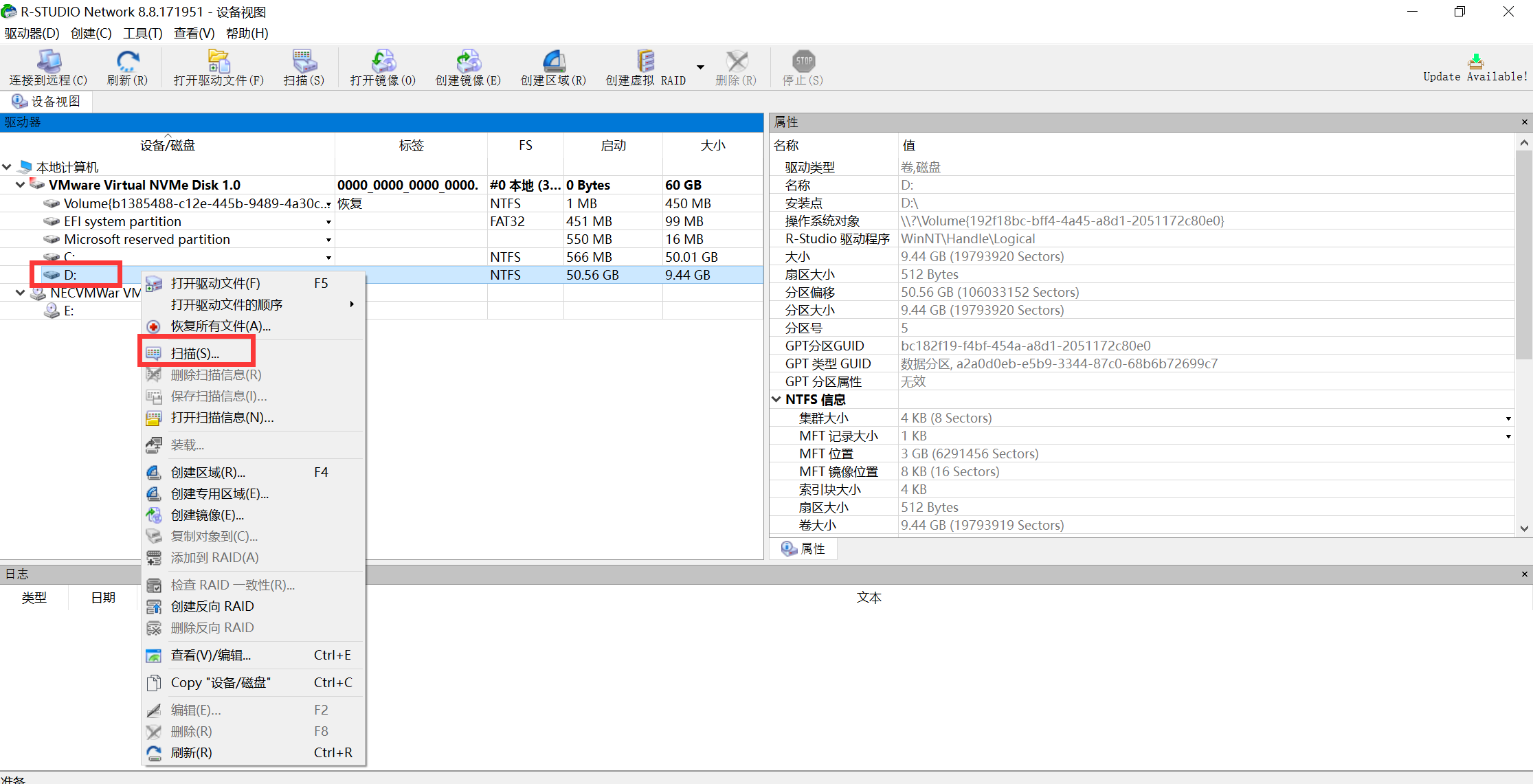Collapse the NECVMWar drive node
1533x784 pixels.
click(x=21, y=293)
